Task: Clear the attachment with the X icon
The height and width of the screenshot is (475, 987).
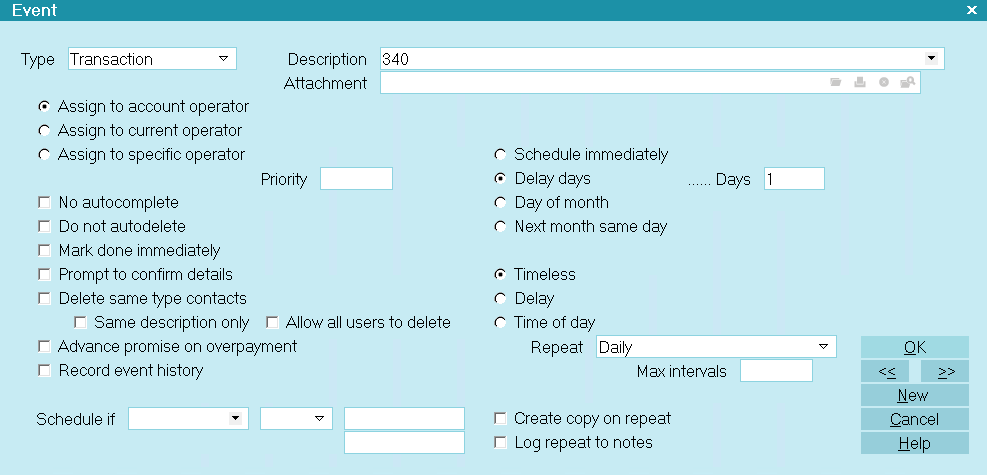Action: 884,82
